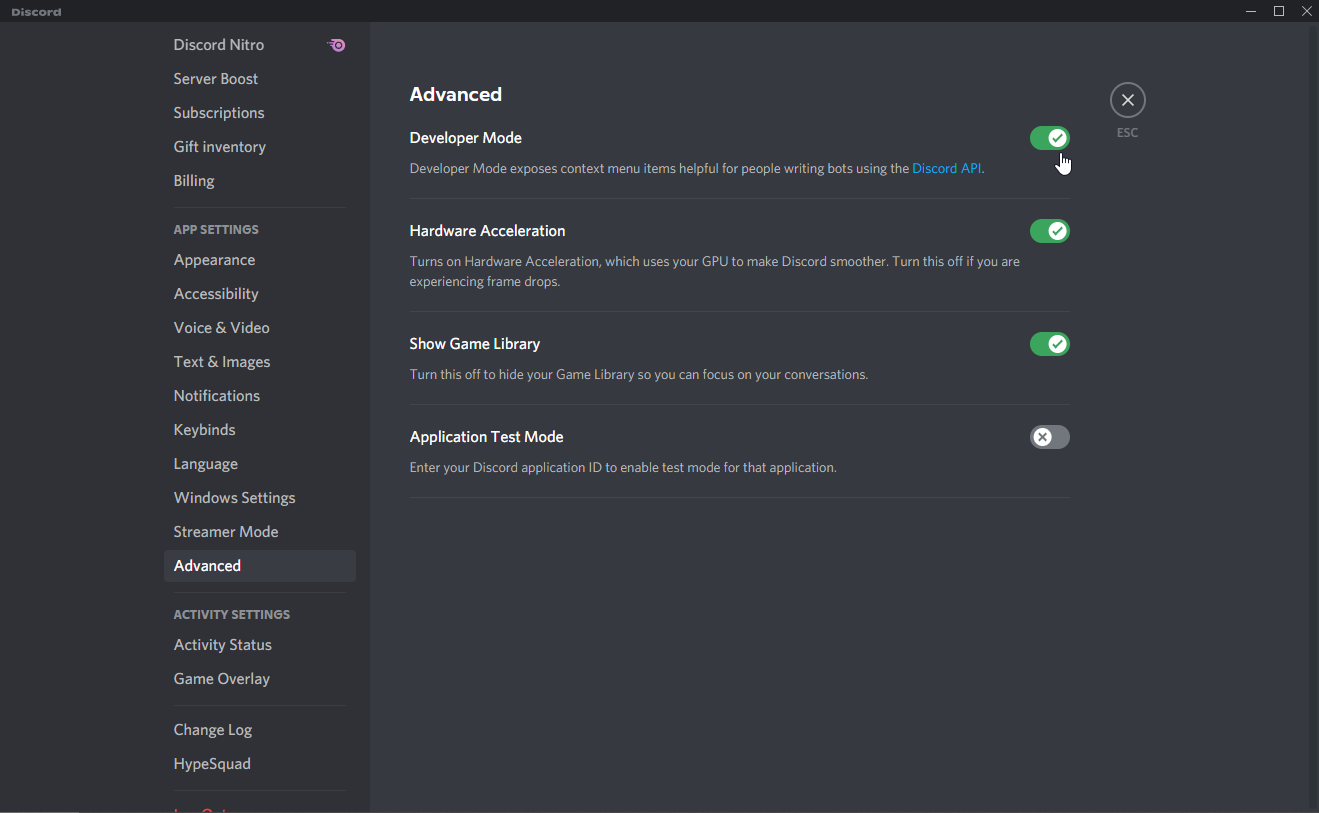Screen dimensions: 1319x813
Task: Toggle off Developer Mode switch
Action: (x=1049, y=138)
